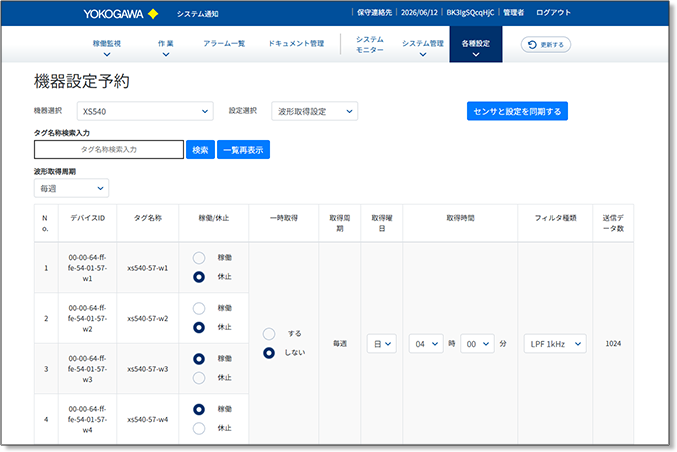This screenshot has height=452, width=677.
Task: Select しない radio for 一時取得
Action: 269,353
